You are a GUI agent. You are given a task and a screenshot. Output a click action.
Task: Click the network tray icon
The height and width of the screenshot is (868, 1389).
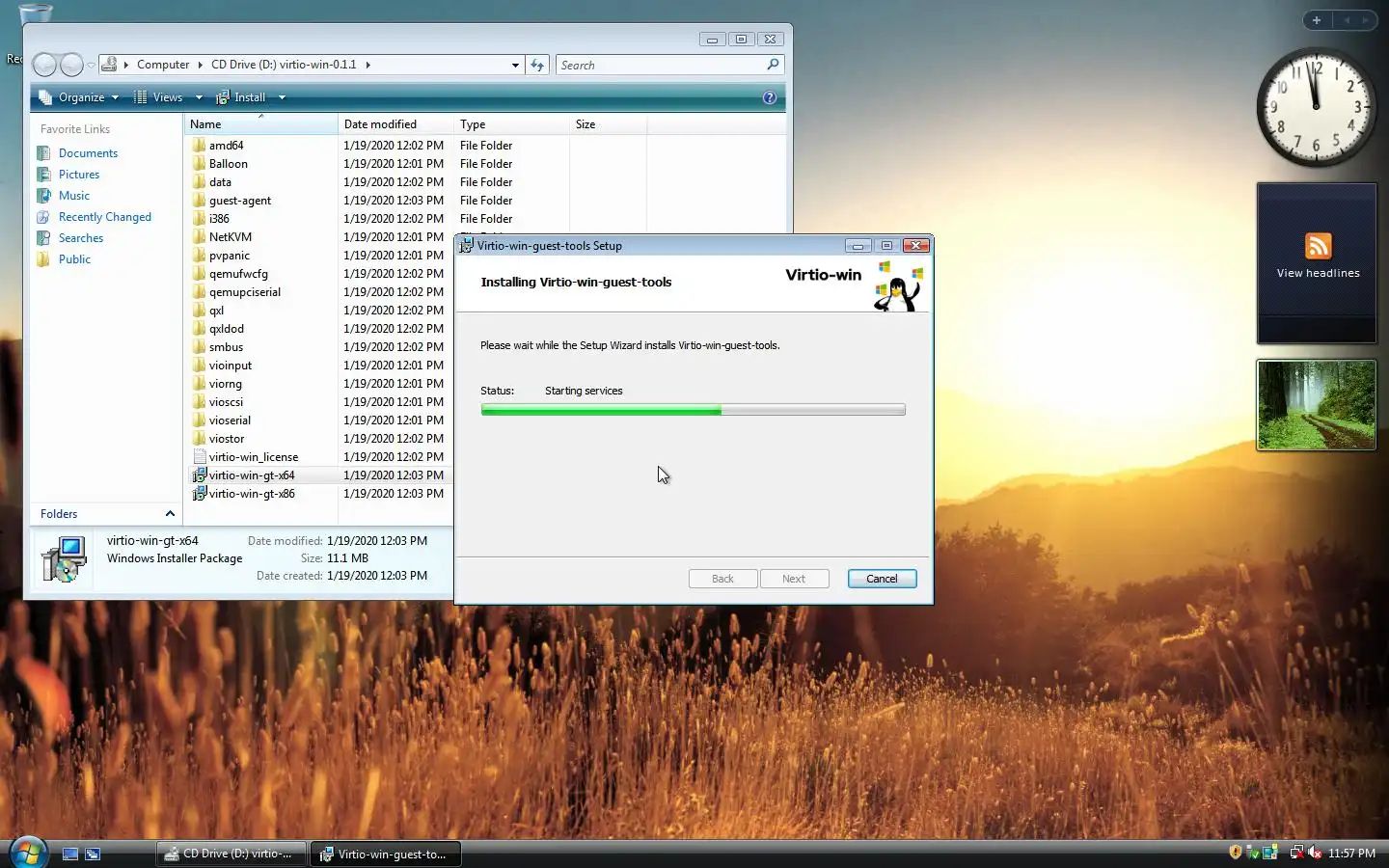[1296, 853]
